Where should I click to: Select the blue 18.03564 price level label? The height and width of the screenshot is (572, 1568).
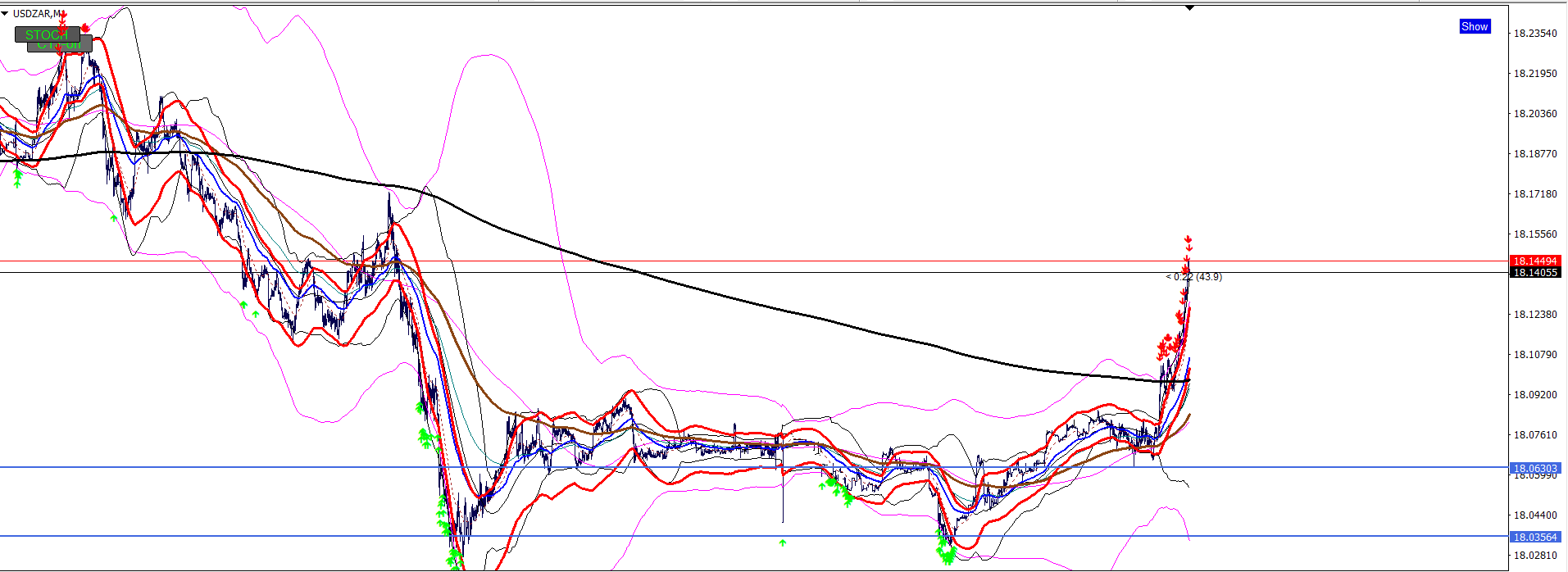1535,538
